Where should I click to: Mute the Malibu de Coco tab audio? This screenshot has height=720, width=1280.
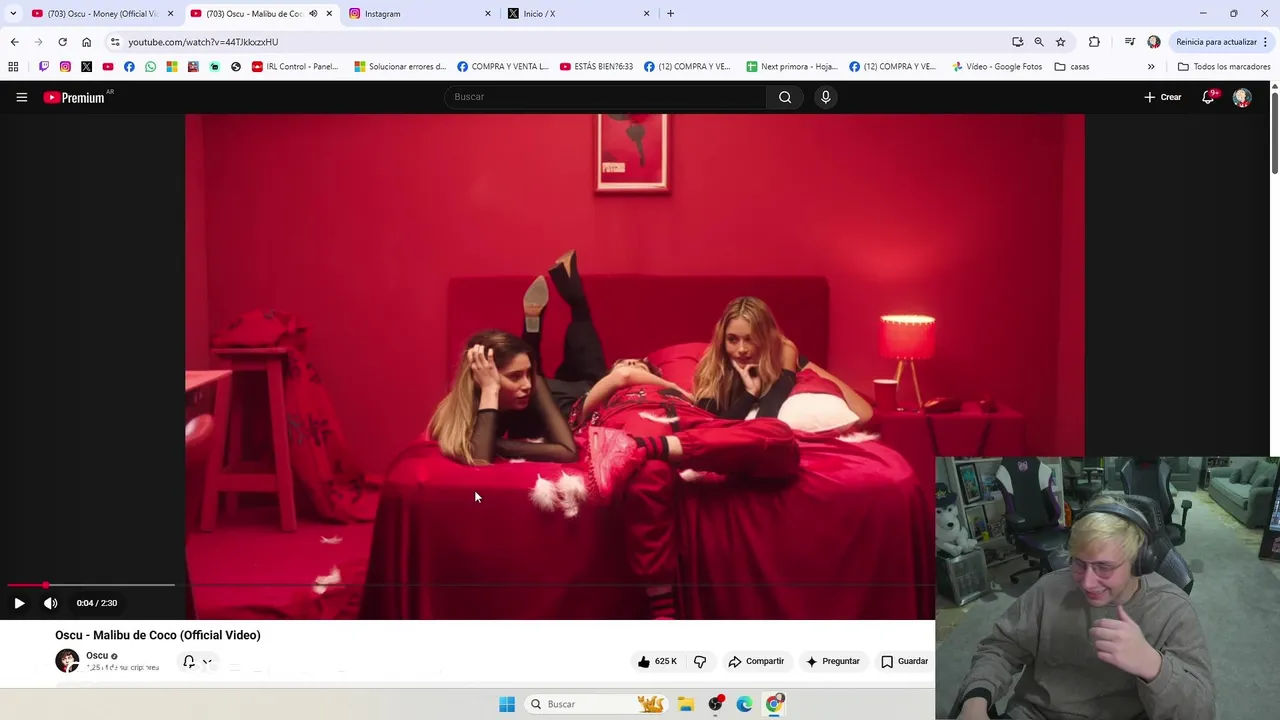point(313,14)
